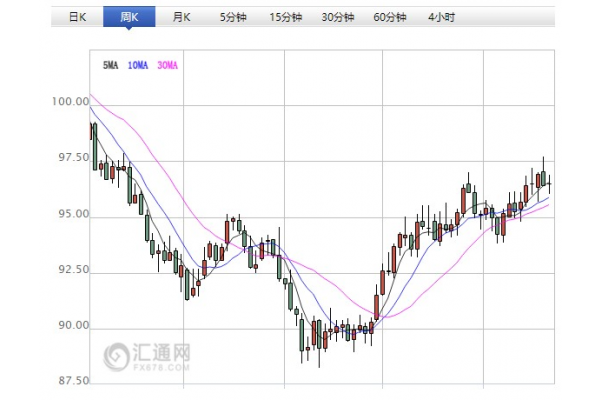Open the 60分钟 interval tab
Viewport: 602px width, 400px height.
click(x=390, y=17)
